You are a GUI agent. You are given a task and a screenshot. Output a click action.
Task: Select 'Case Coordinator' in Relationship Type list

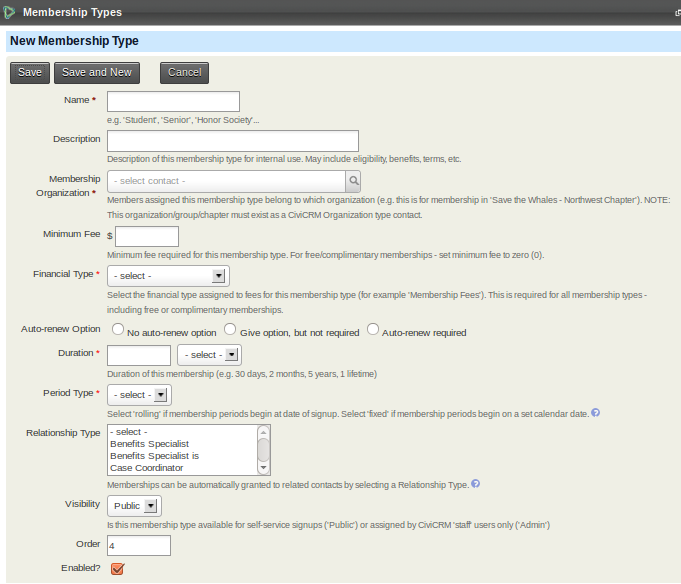click(146, 468)
